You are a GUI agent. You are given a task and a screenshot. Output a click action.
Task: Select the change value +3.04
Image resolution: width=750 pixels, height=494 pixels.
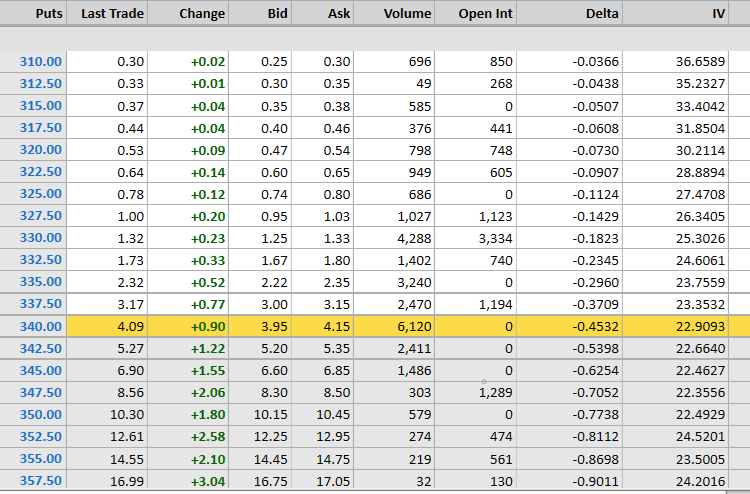[208, 481]
